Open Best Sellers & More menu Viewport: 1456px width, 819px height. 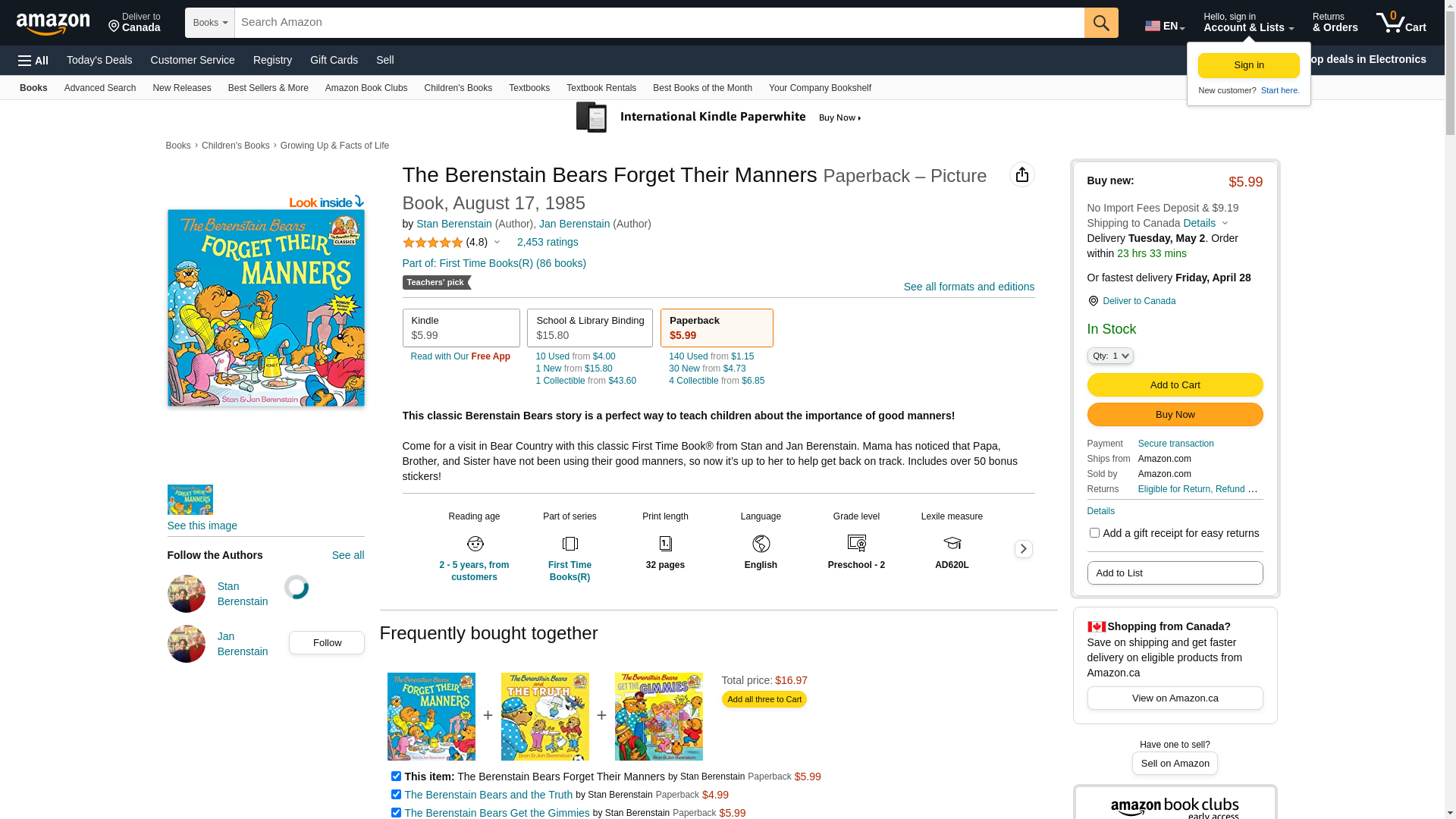point(268,88)
